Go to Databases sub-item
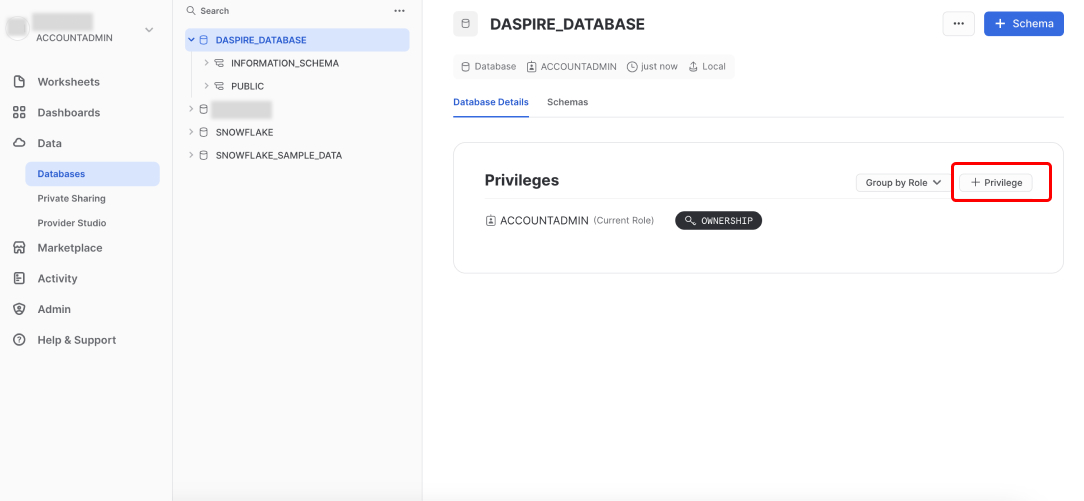This screenshot has height=501, width=1084. (x=93, y=173)
